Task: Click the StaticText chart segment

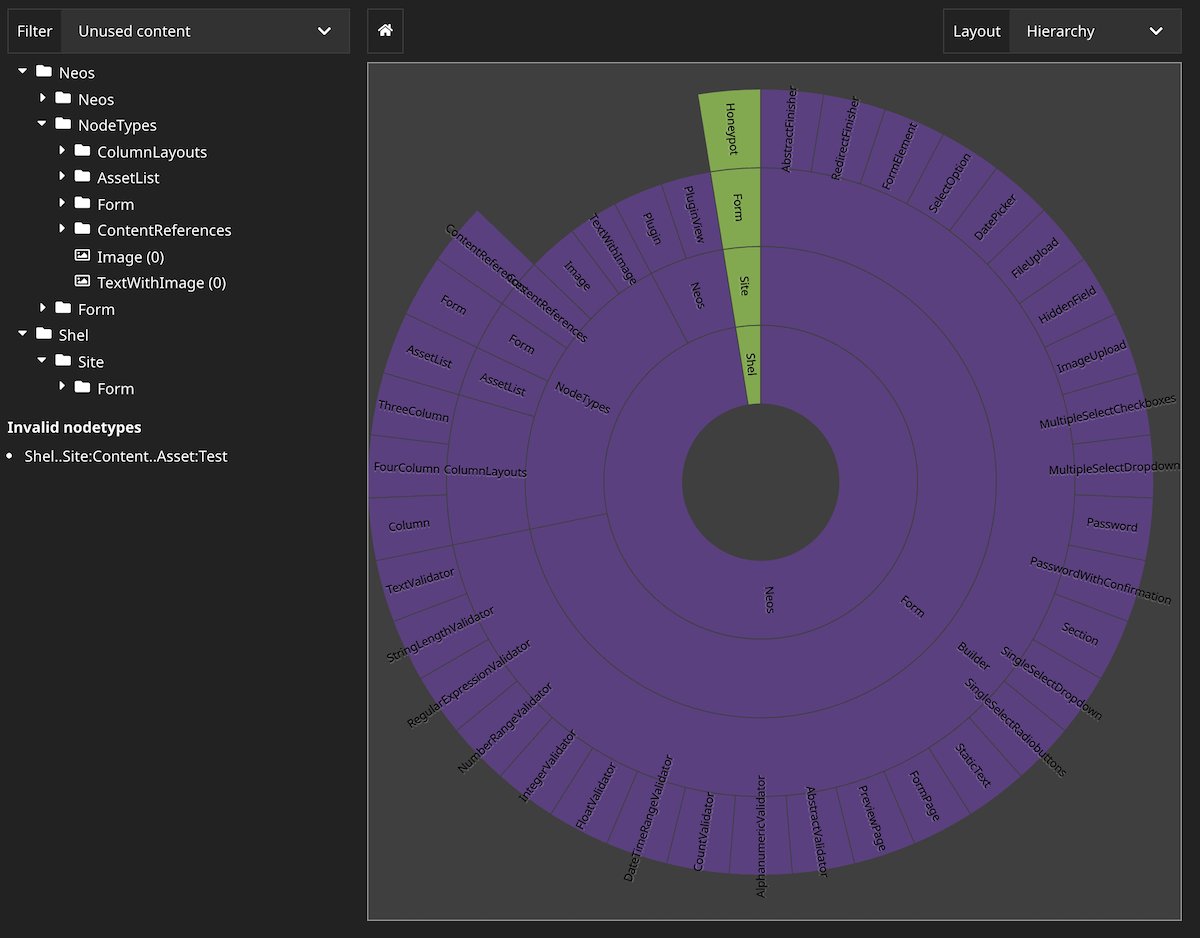Action: [973, 766]
